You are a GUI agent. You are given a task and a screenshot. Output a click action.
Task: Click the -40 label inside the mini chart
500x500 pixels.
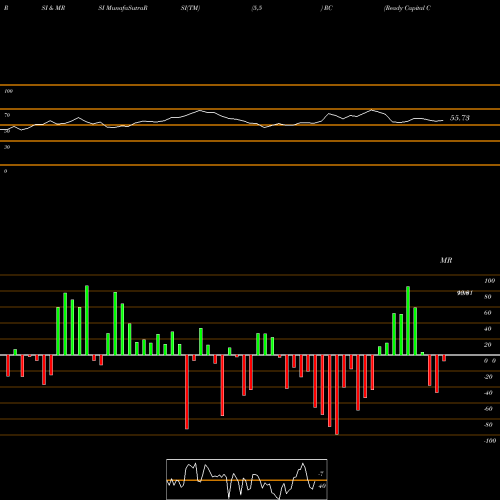(x=322, y=486)
